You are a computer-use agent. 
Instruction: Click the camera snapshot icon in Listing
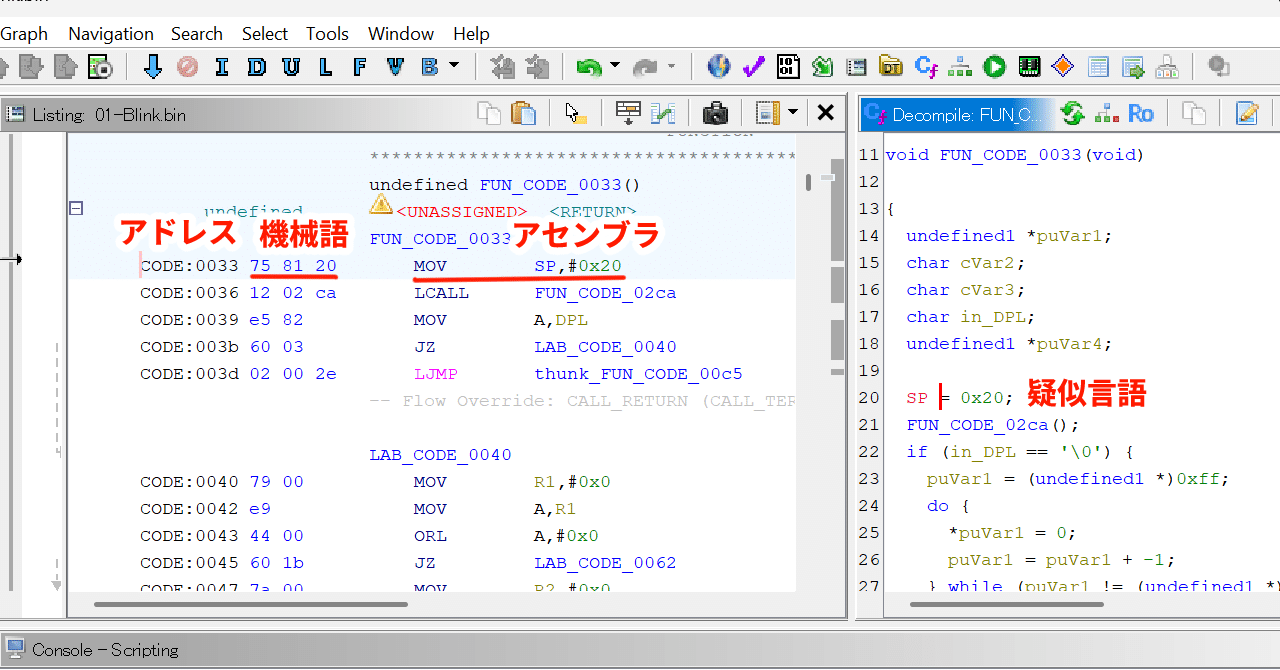[x=715, y=113]
